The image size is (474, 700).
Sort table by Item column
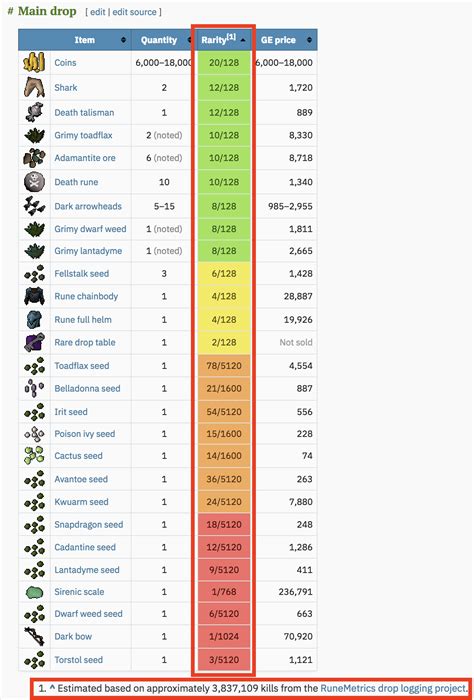tap(123, 40)
